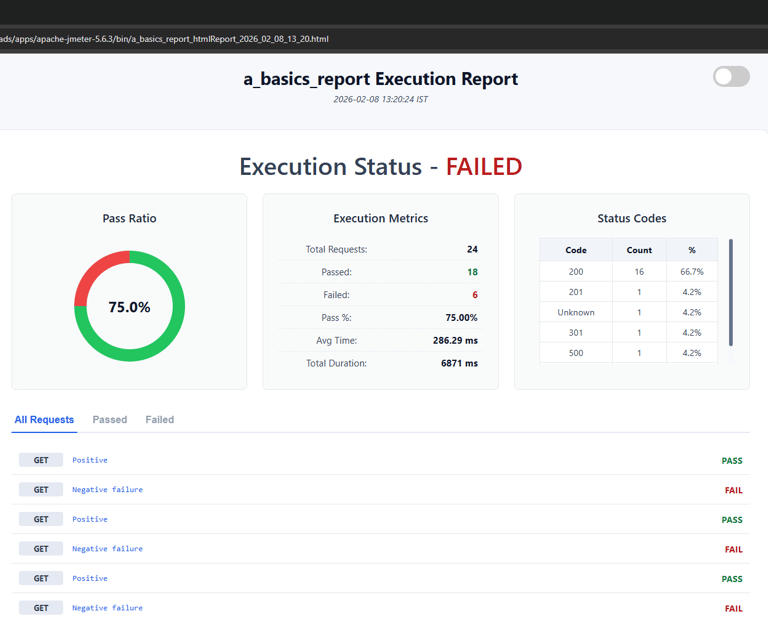Click the Execution Metrics card heading

tap(381, 218)
